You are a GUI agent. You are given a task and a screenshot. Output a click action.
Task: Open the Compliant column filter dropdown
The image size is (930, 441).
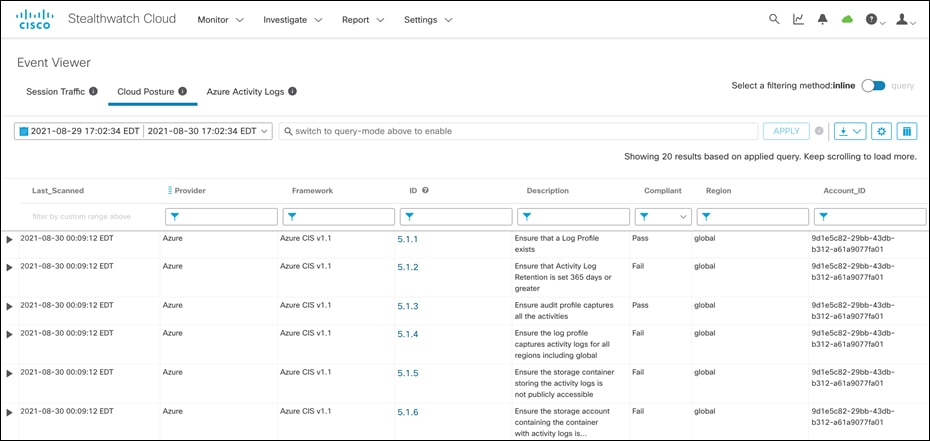(664, 216)
